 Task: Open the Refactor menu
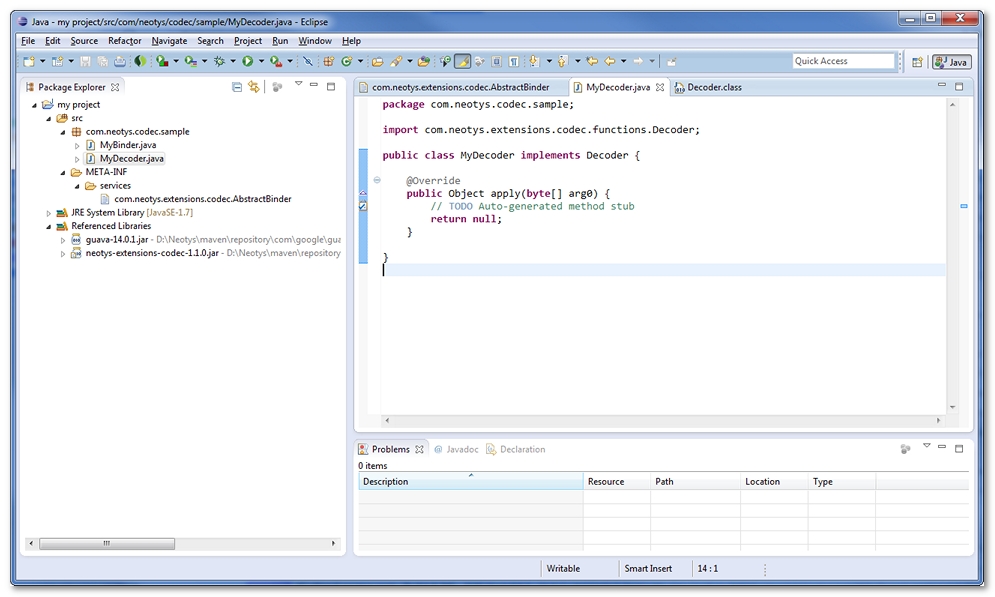(124, 41)
